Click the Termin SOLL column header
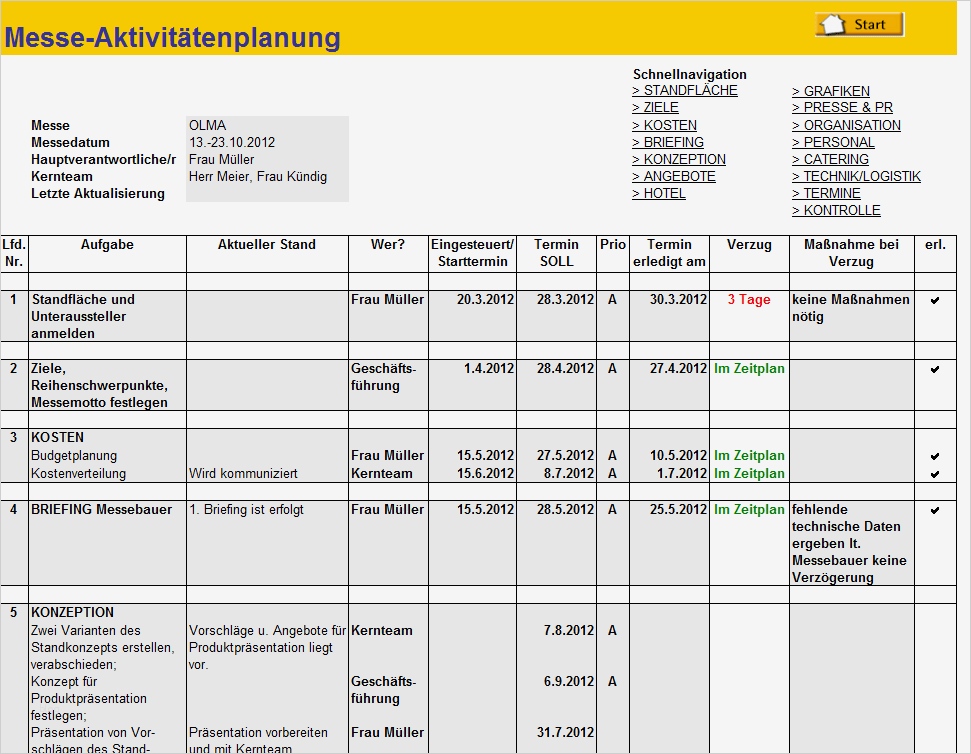The width and height of the screenshot is (971, 754). click(557, 253)
